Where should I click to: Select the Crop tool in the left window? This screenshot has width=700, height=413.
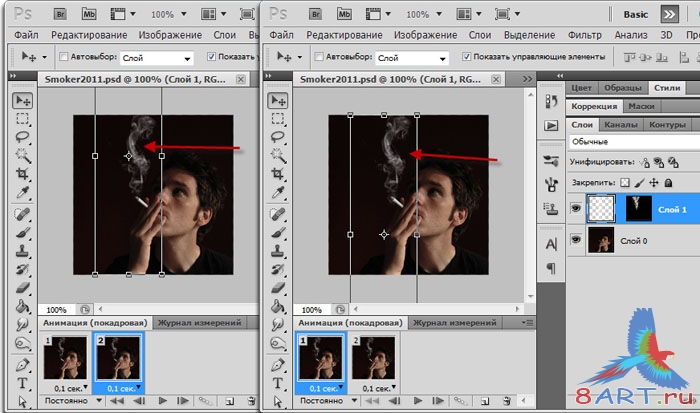(x=22, y=174)
